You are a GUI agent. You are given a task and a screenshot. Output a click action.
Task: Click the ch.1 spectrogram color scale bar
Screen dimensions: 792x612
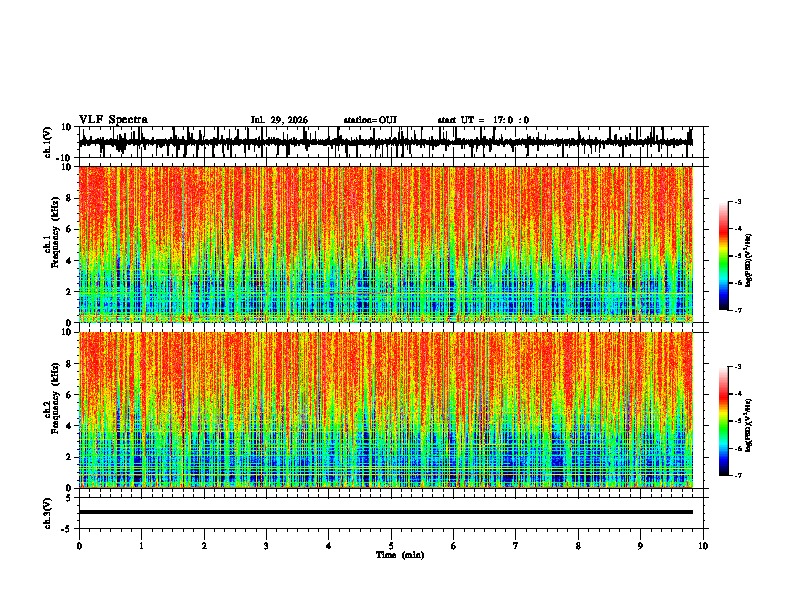tap(723, 256)
